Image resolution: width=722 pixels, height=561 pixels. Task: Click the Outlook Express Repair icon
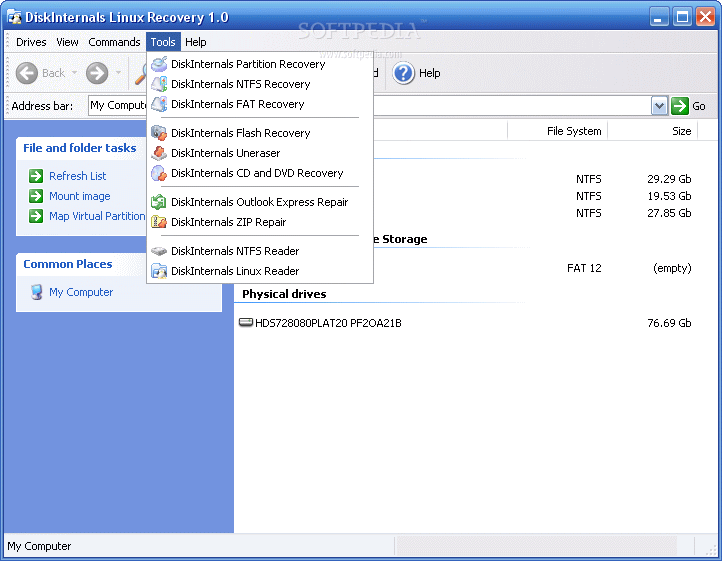click(159, 202)
